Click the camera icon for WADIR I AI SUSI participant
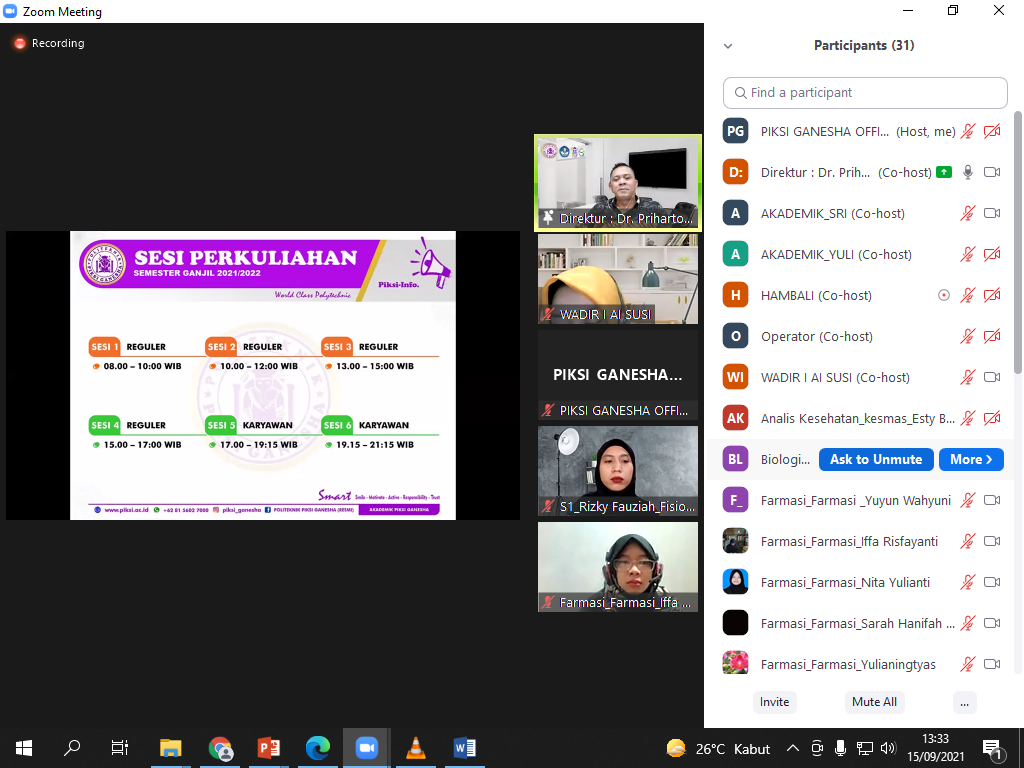Screen dimensions: 1024x768 [x=992, y=377]
